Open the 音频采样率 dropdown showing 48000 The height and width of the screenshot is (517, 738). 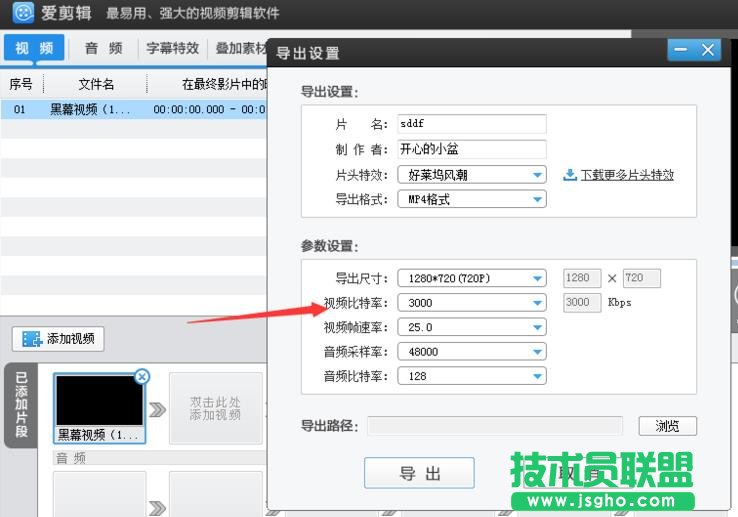[x=472, y=352]
